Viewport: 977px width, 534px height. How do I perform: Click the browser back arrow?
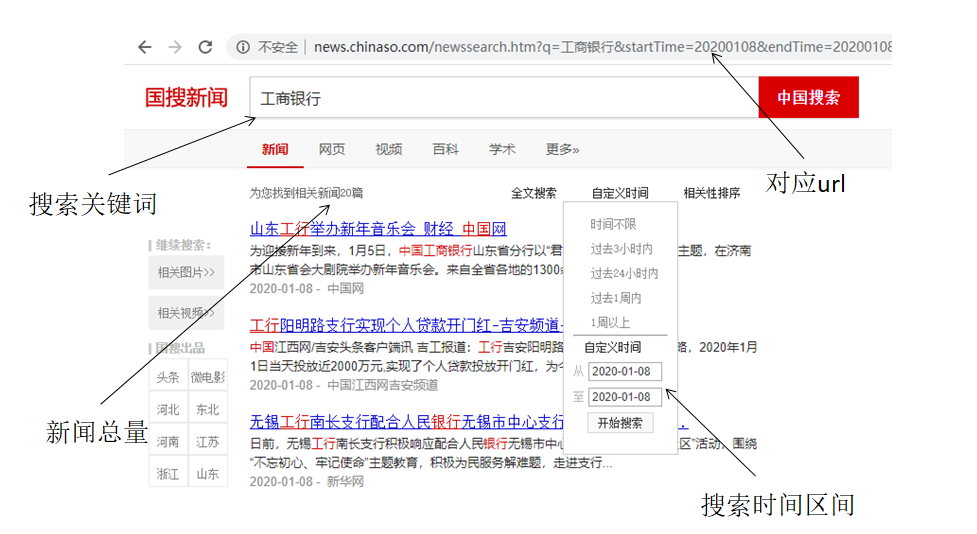(145, 47)
